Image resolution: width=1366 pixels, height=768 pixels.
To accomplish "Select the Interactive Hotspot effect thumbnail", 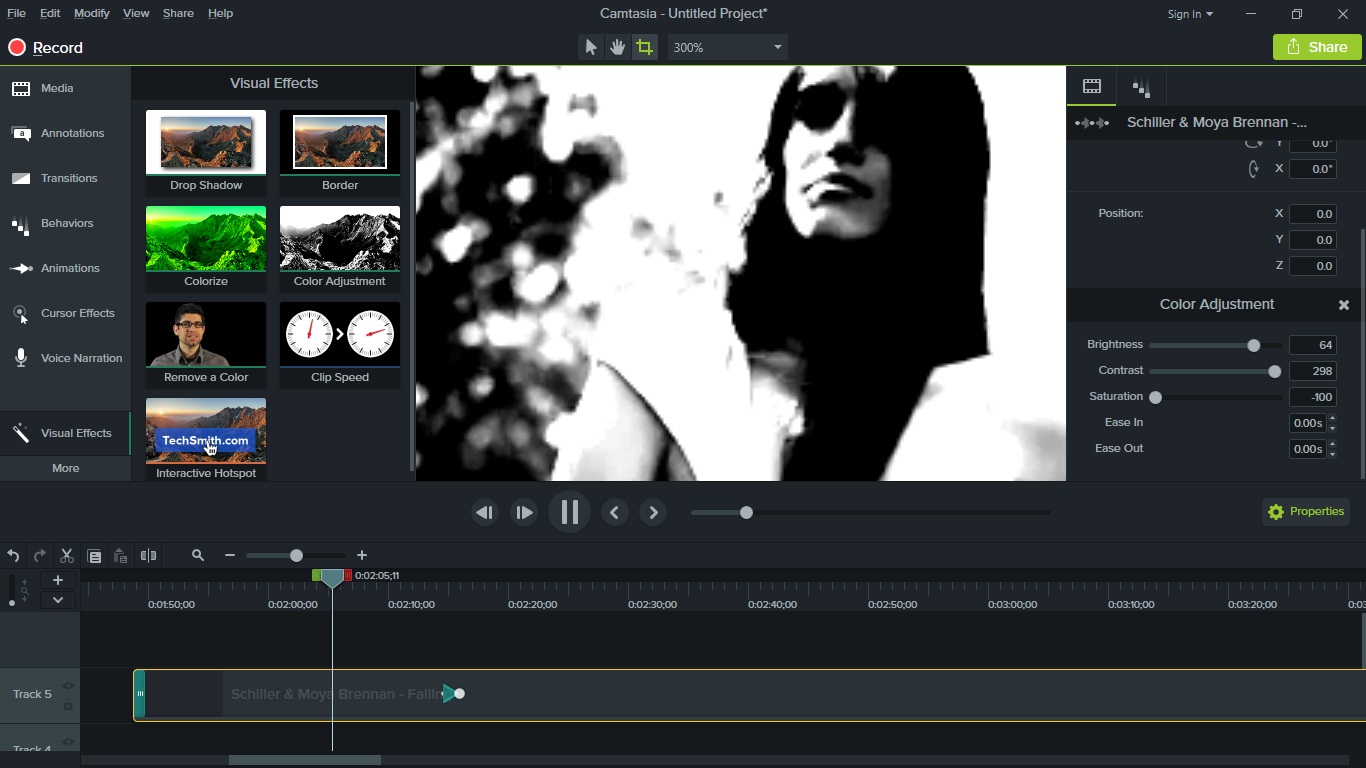I will 206,440.
